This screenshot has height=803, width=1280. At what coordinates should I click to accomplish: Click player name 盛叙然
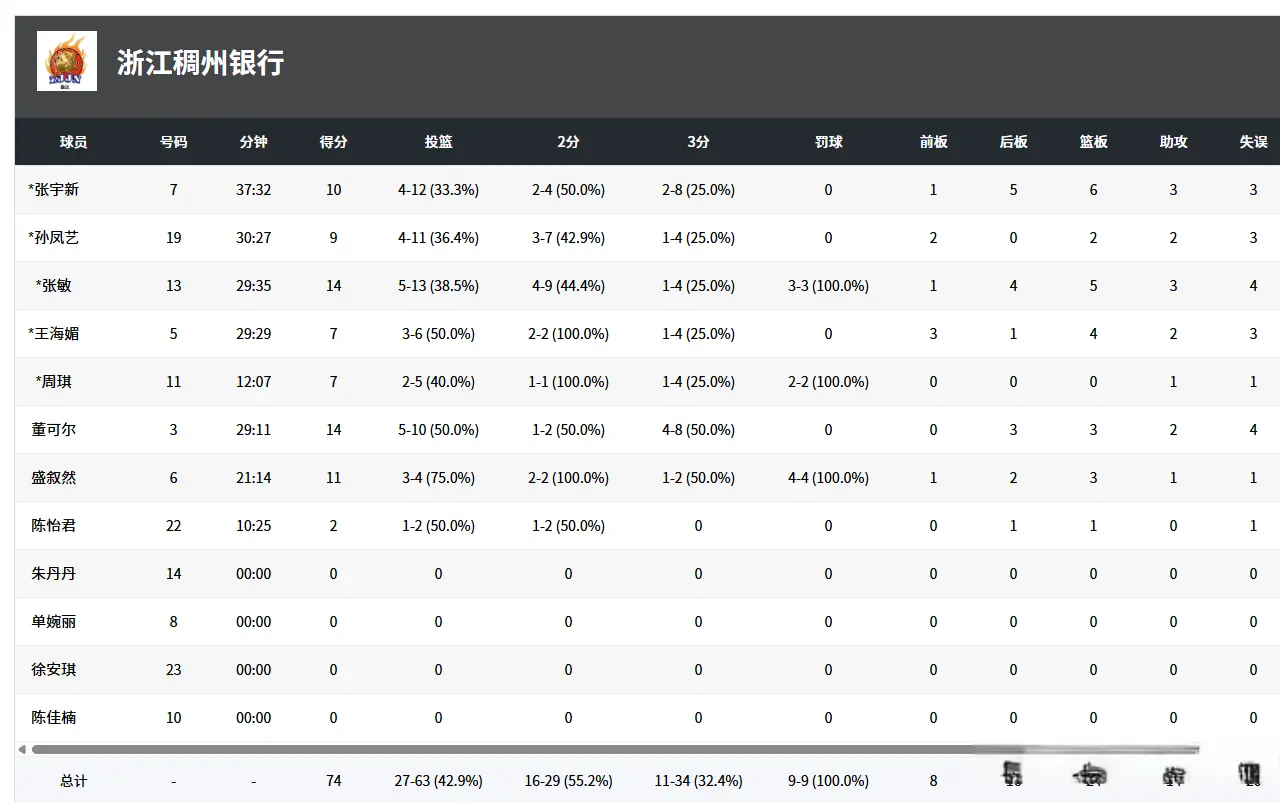coord(54,478)
